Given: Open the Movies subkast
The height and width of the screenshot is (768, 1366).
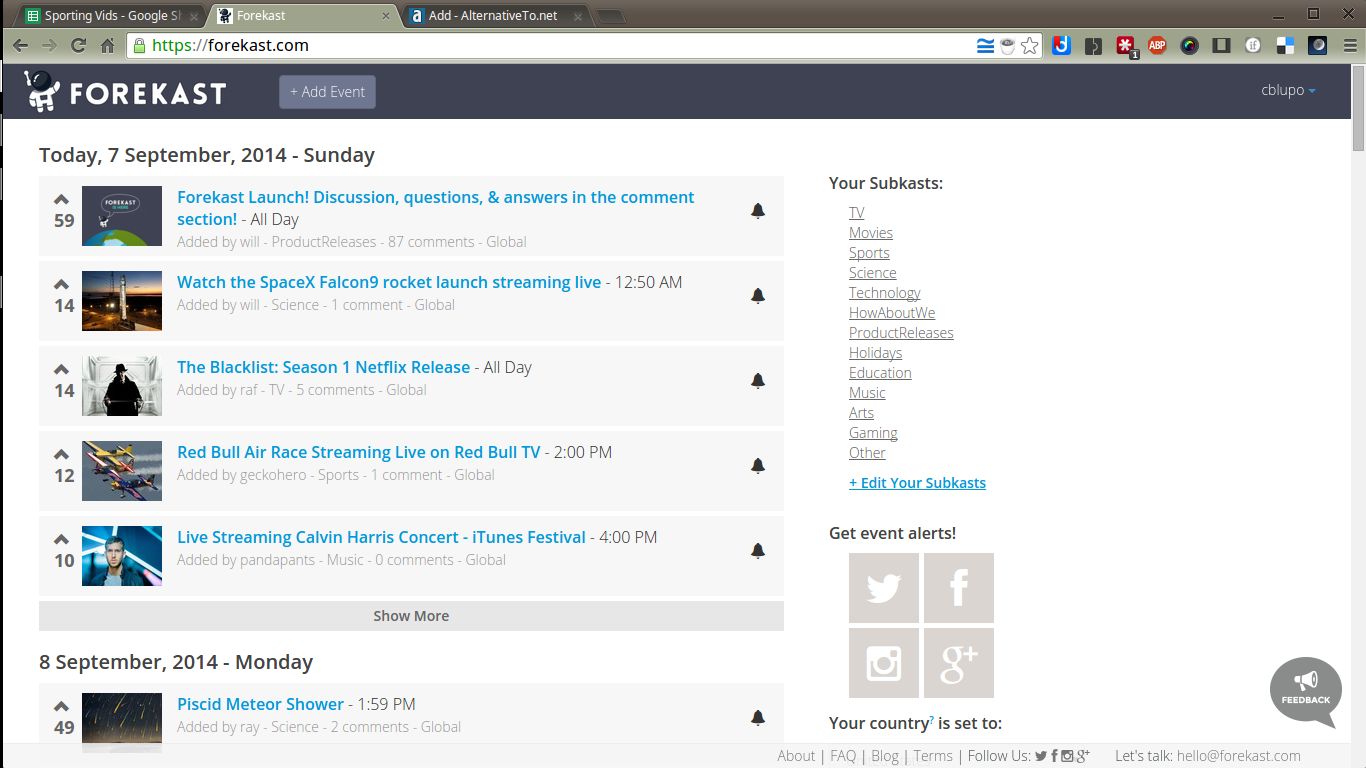Looking at the screenshot, I should [871, 233].
